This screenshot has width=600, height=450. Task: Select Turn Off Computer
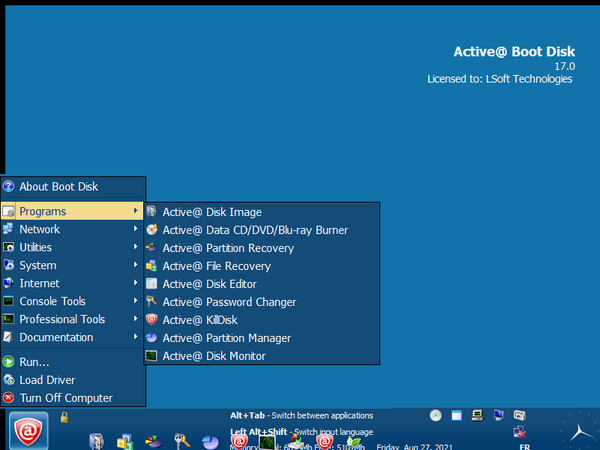point(73,398)
